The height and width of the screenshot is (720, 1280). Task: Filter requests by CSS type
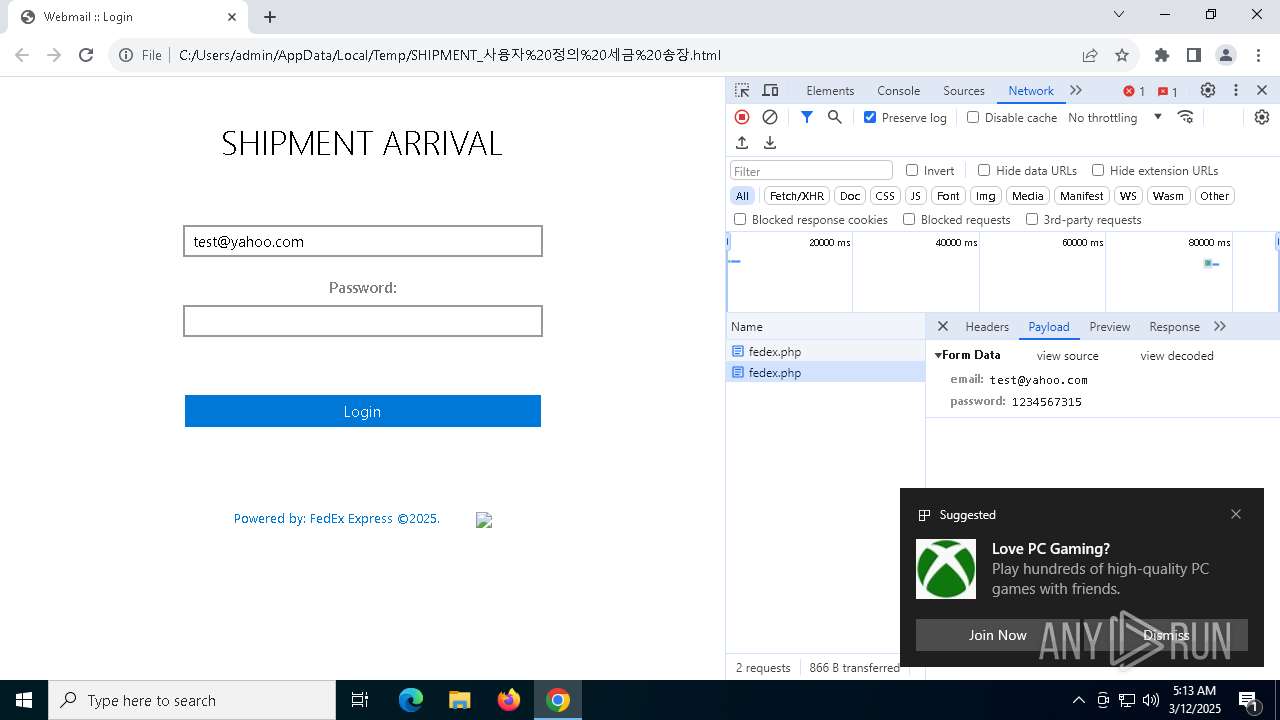click(885, 196)
